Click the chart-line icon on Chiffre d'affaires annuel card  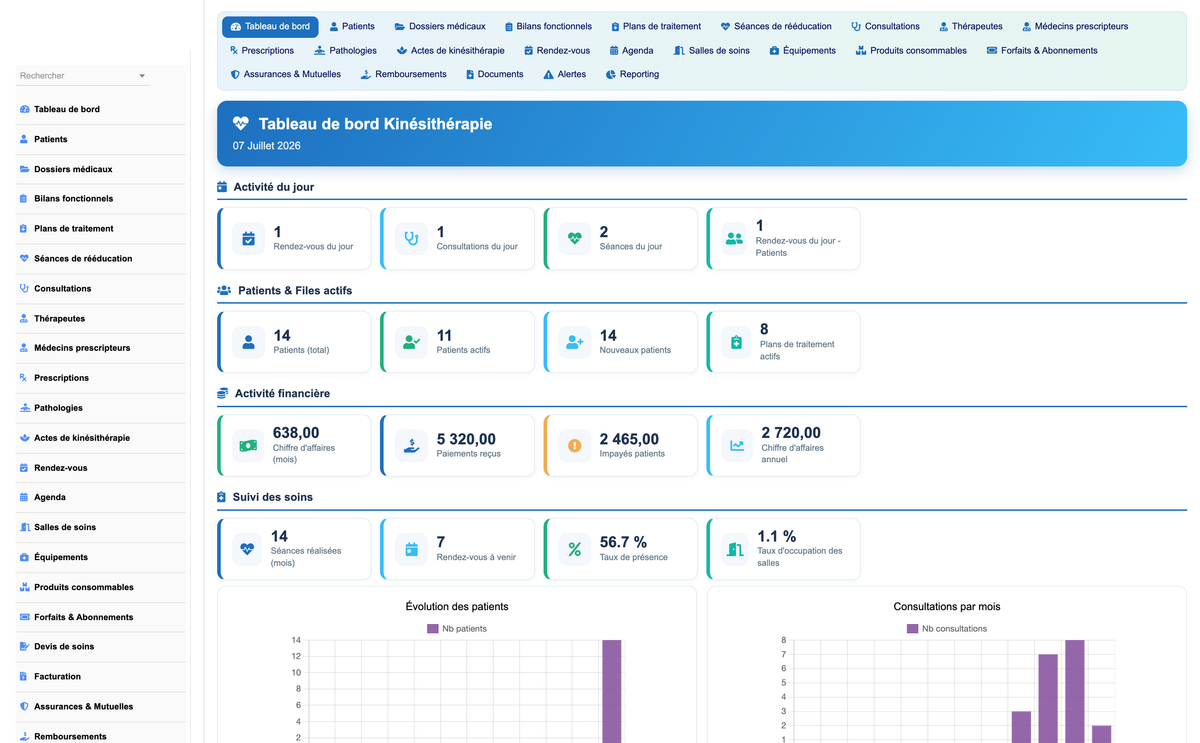[736, 445]
